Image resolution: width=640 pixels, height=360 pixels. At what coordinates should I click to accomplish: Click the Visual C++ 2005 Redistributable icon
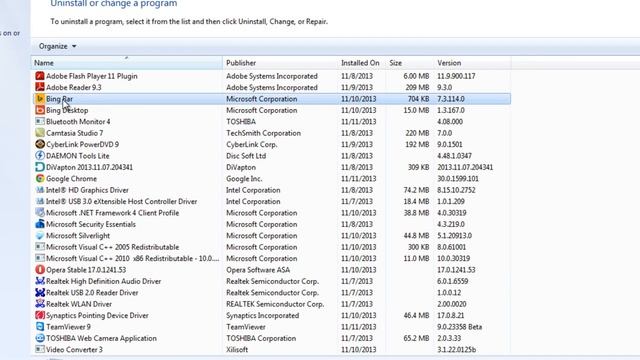[x=40, y=247]
